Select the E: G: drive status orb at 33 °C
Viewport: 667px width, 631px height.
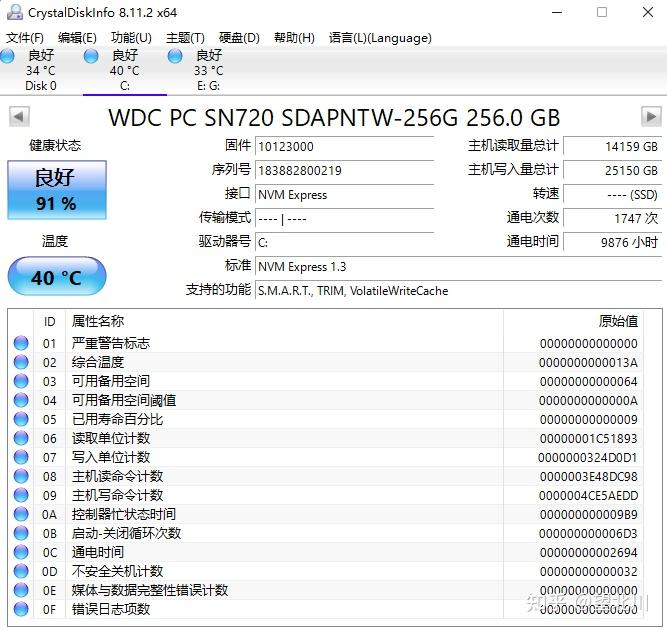(175, 56)
